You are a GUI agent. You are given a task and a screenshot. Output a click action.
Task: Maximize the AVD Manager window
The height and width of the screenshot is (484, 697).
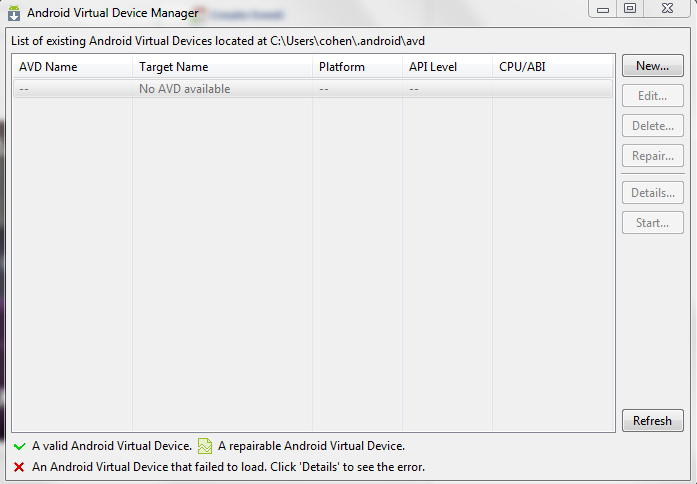pos(630,8)
